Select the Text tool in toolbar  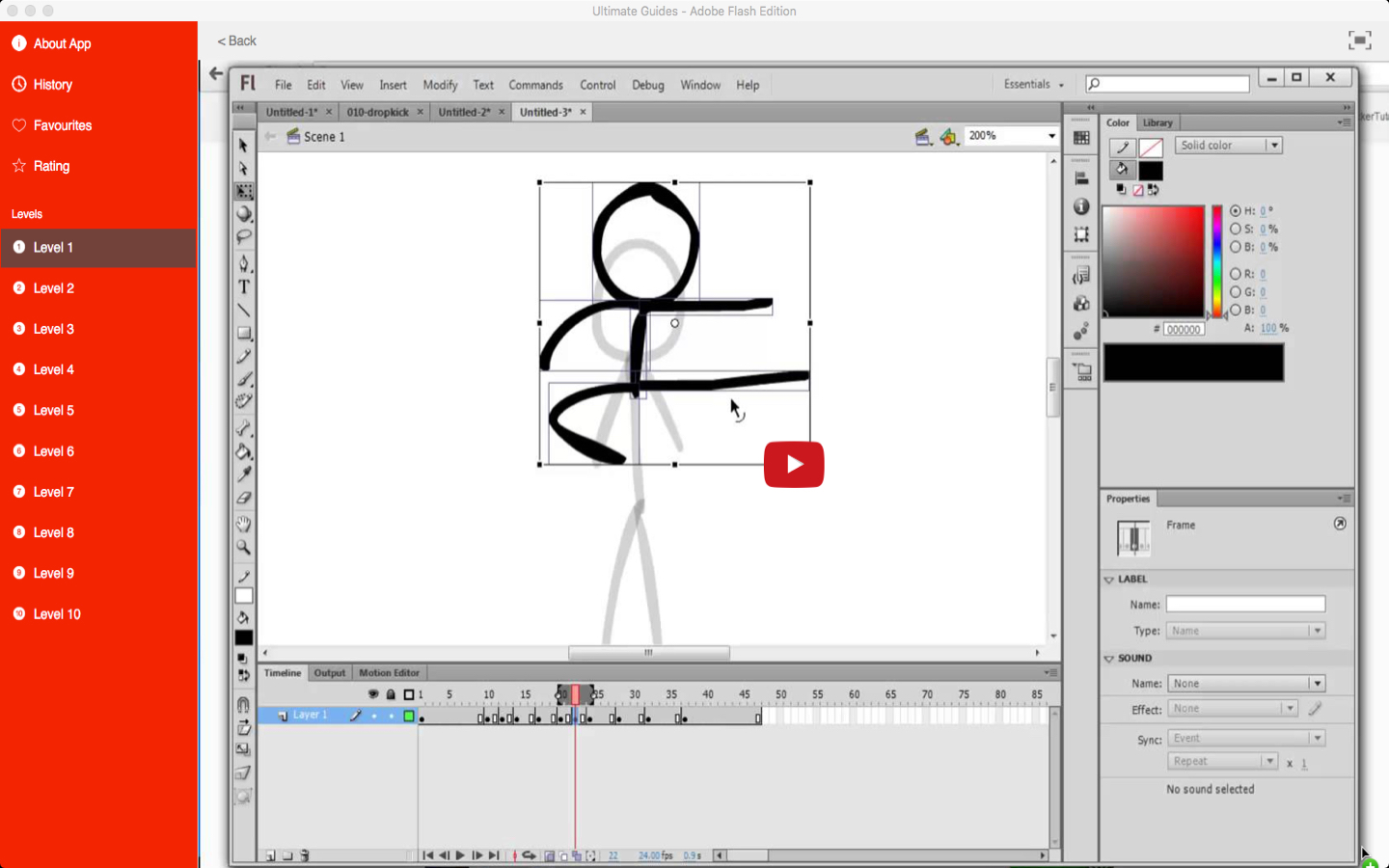click(x=244, y=286)
